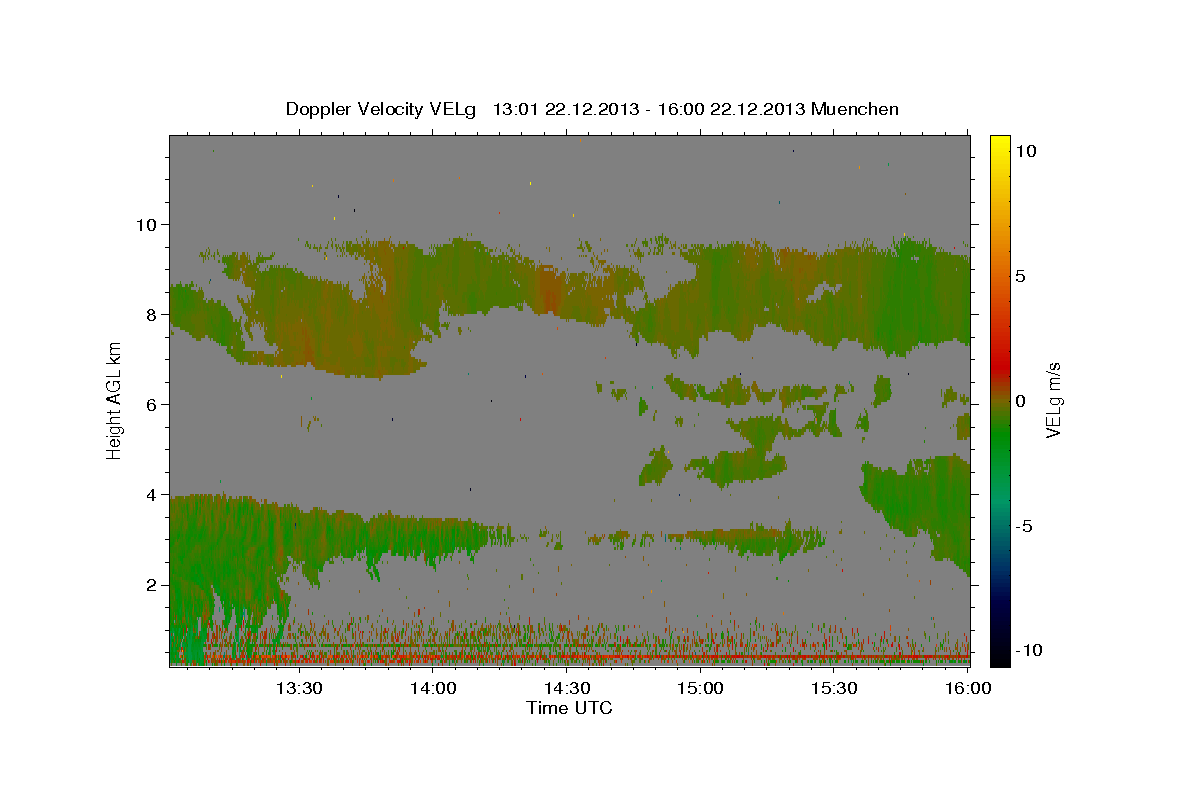The image size is (1200, 800).
Task: Click the colorbar value 10 label
Action: click(1026, 151)
